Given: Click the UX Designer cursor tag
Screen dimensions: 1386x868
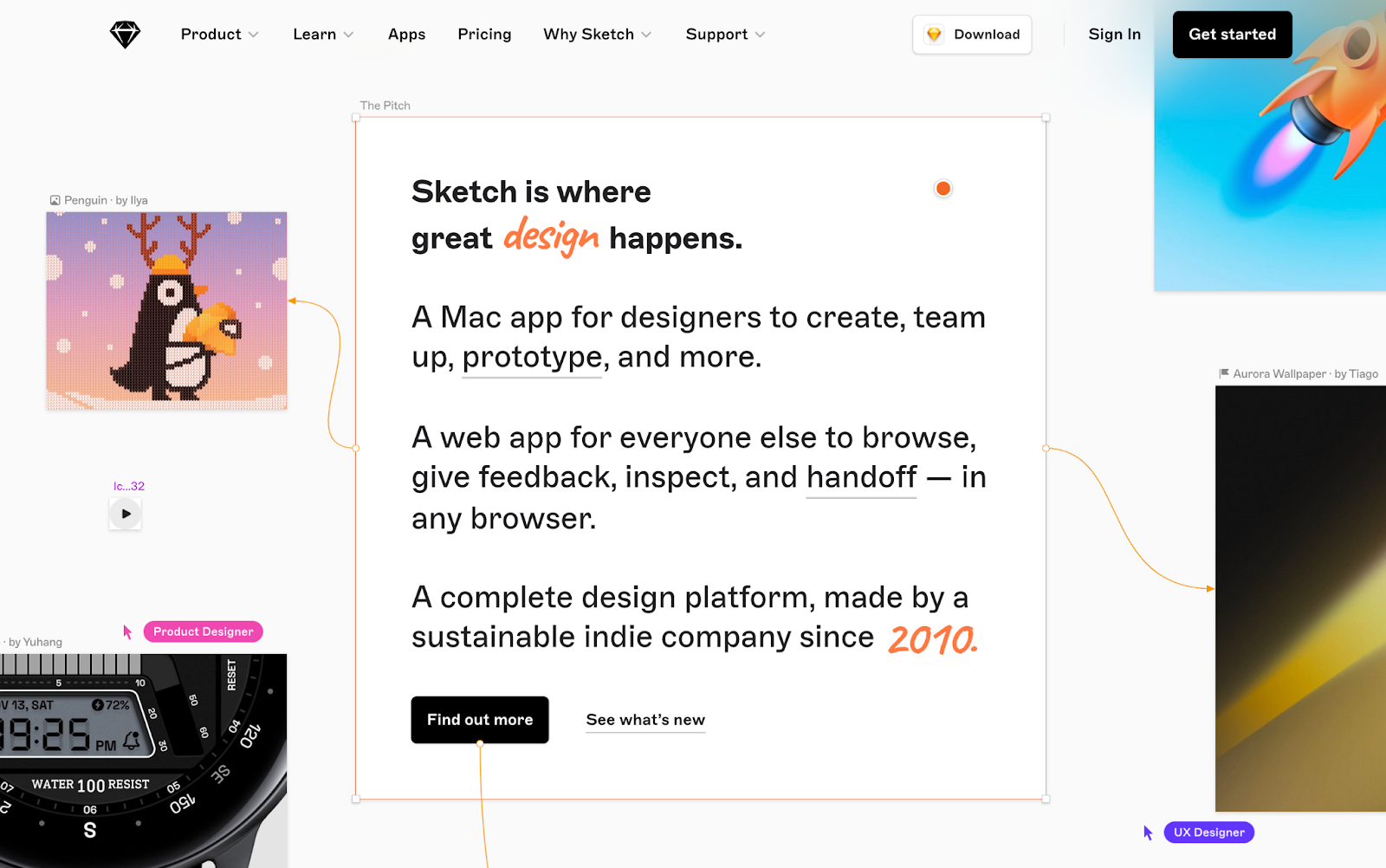Looking at the screenshot, I should pos(1208,832).
